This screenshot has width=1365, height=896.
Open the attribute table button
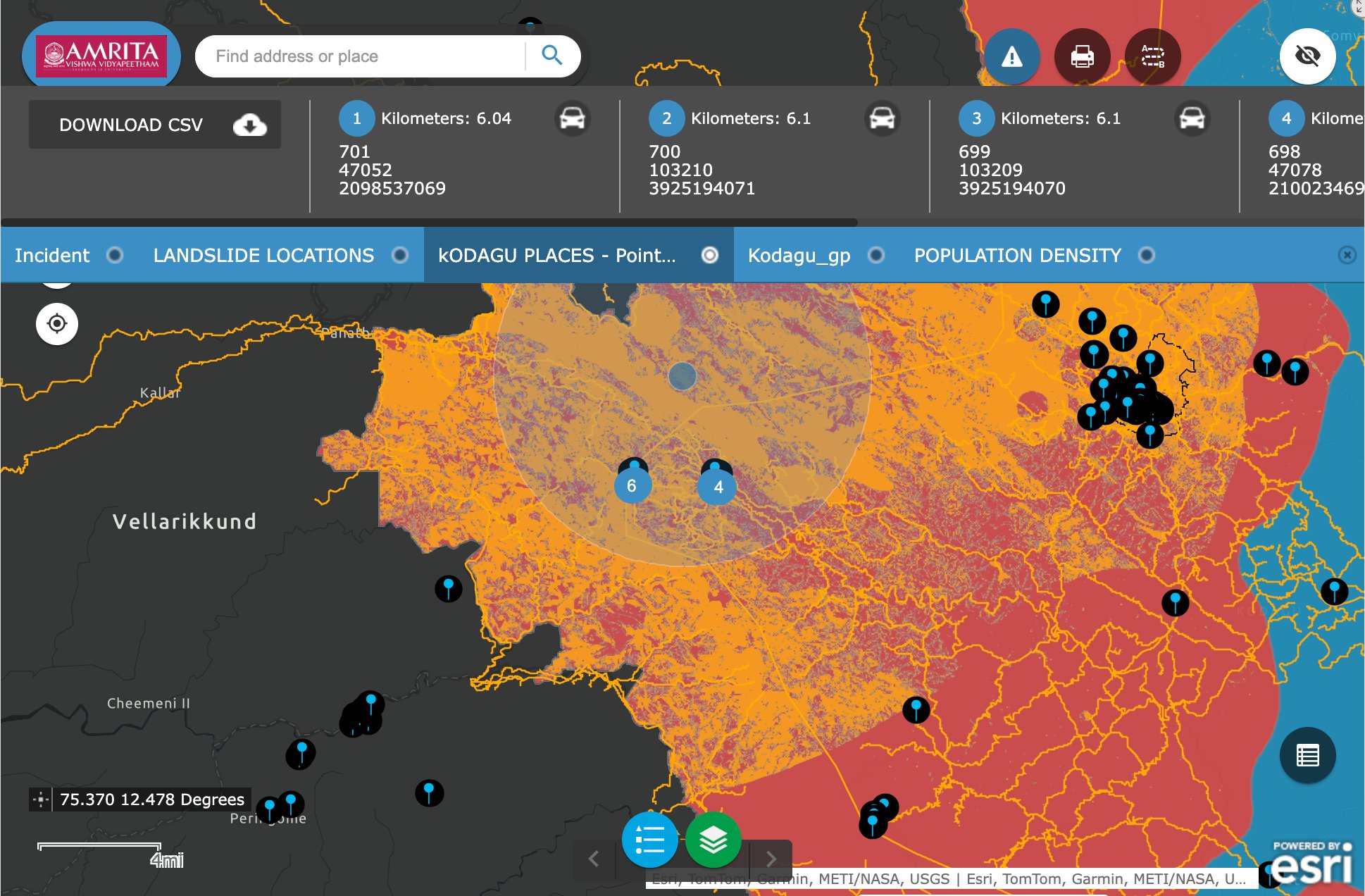point(1307,756)
